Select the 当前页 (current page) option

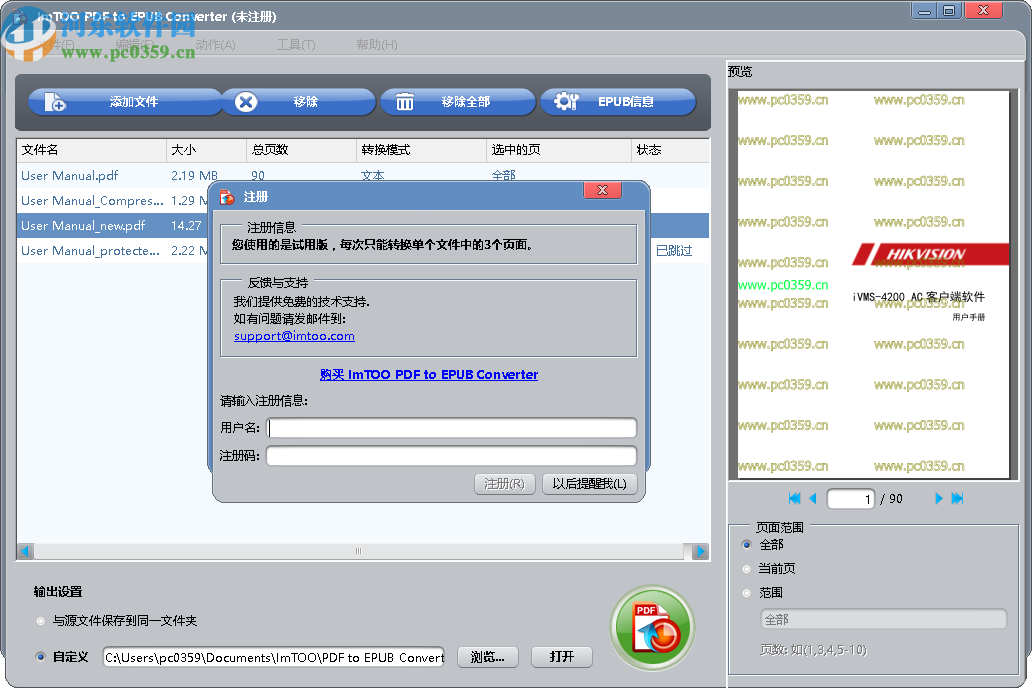tap(744, 567)
